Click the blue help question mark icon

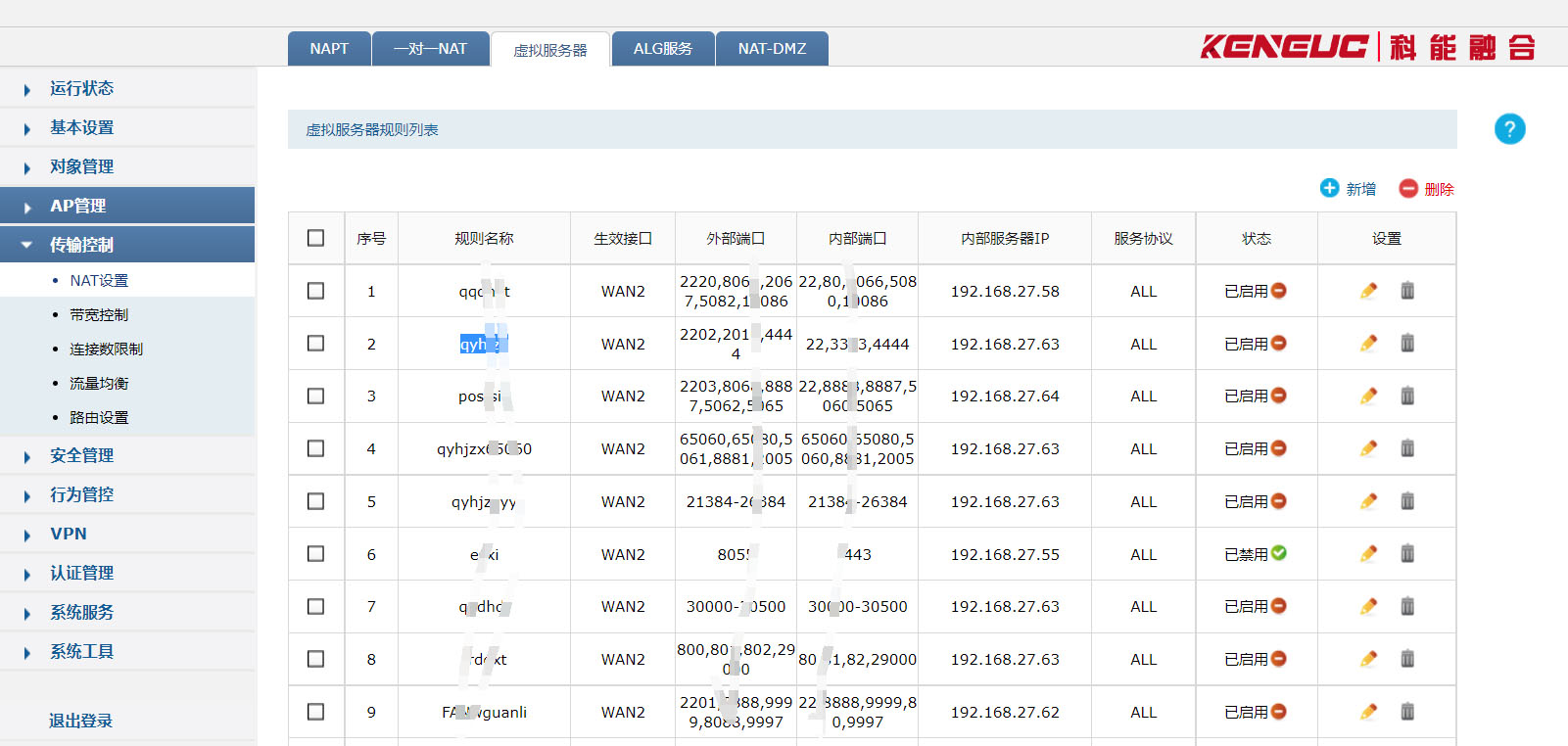[x=1509, y=129]
